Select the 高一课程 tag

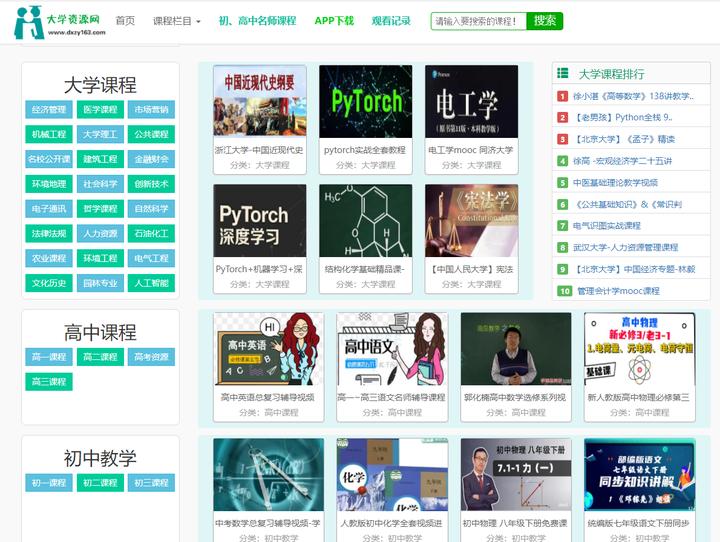coord(49,357)
